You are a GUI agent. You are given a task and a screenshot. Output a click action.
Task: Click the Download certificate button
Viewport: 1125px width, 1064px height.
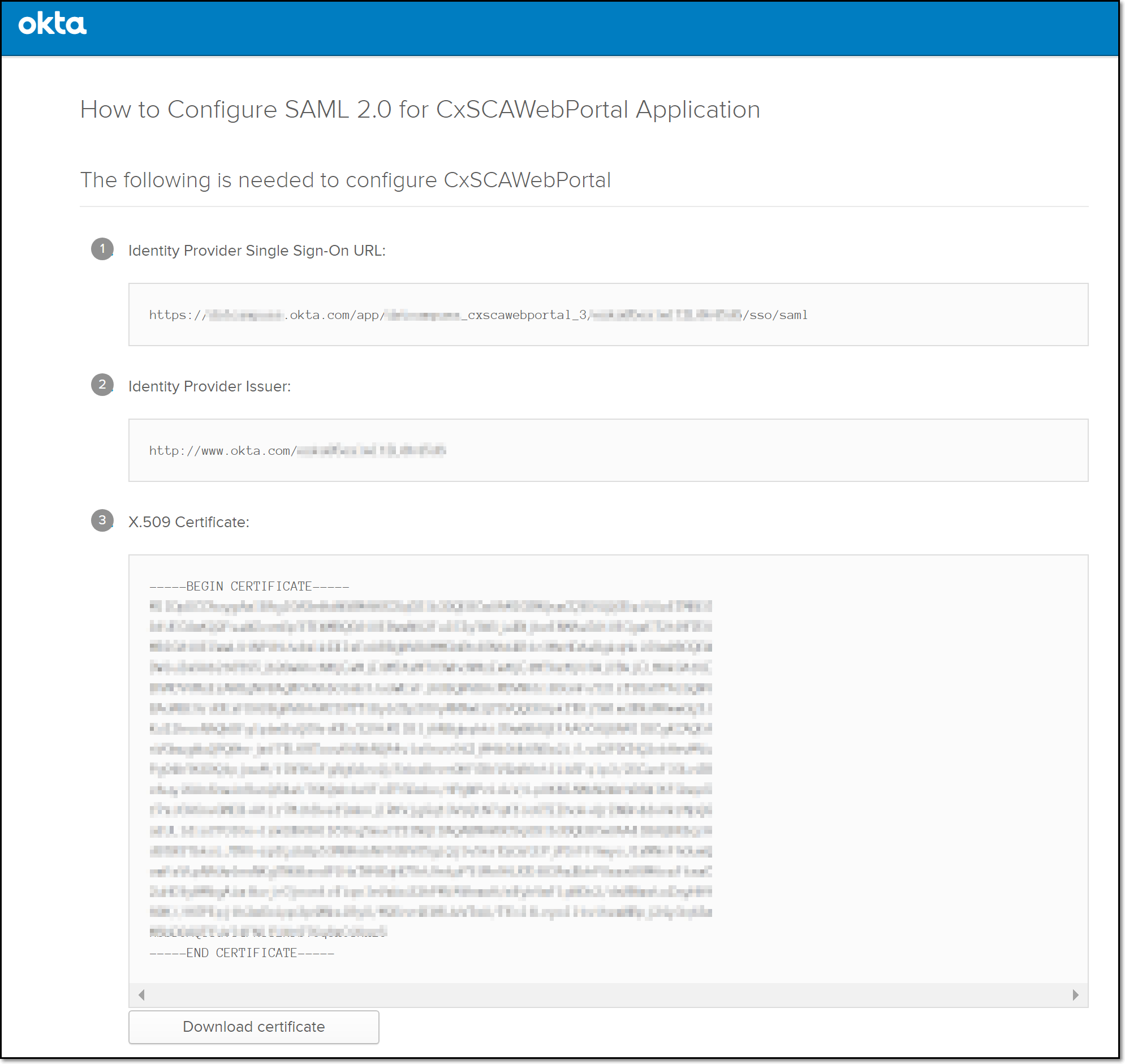click(253, 1027)
